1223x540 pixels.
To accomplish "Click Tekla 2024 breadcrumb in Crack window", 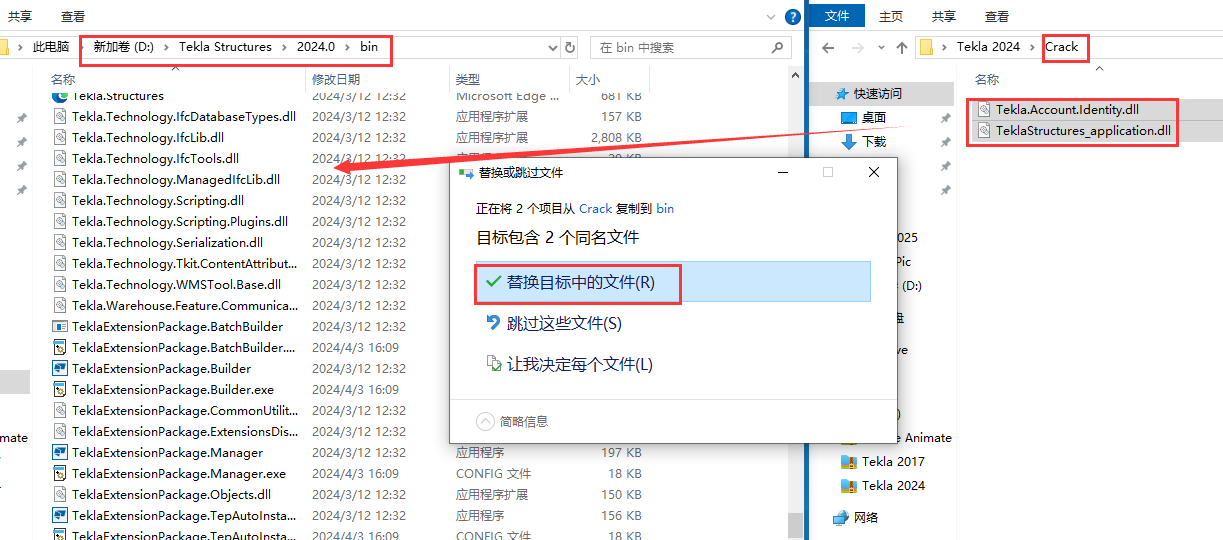I will coord(988,47).
